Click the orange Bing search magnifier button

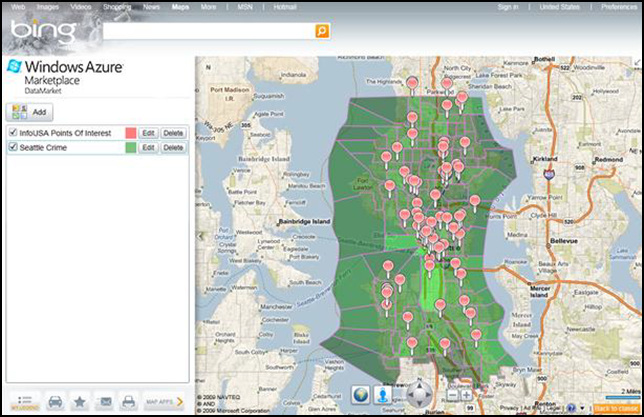point(322,31)
